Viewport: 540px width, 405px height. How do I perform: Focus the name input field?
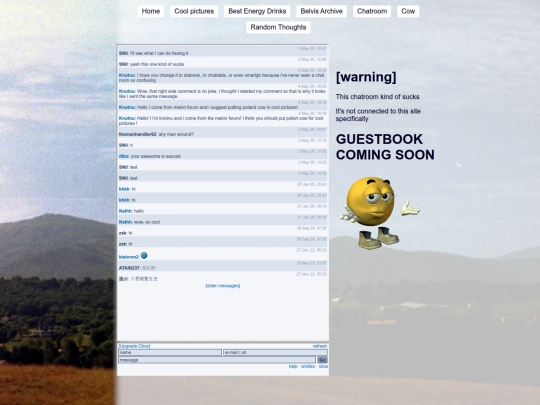pyautogui.click(x=170, y=352)
